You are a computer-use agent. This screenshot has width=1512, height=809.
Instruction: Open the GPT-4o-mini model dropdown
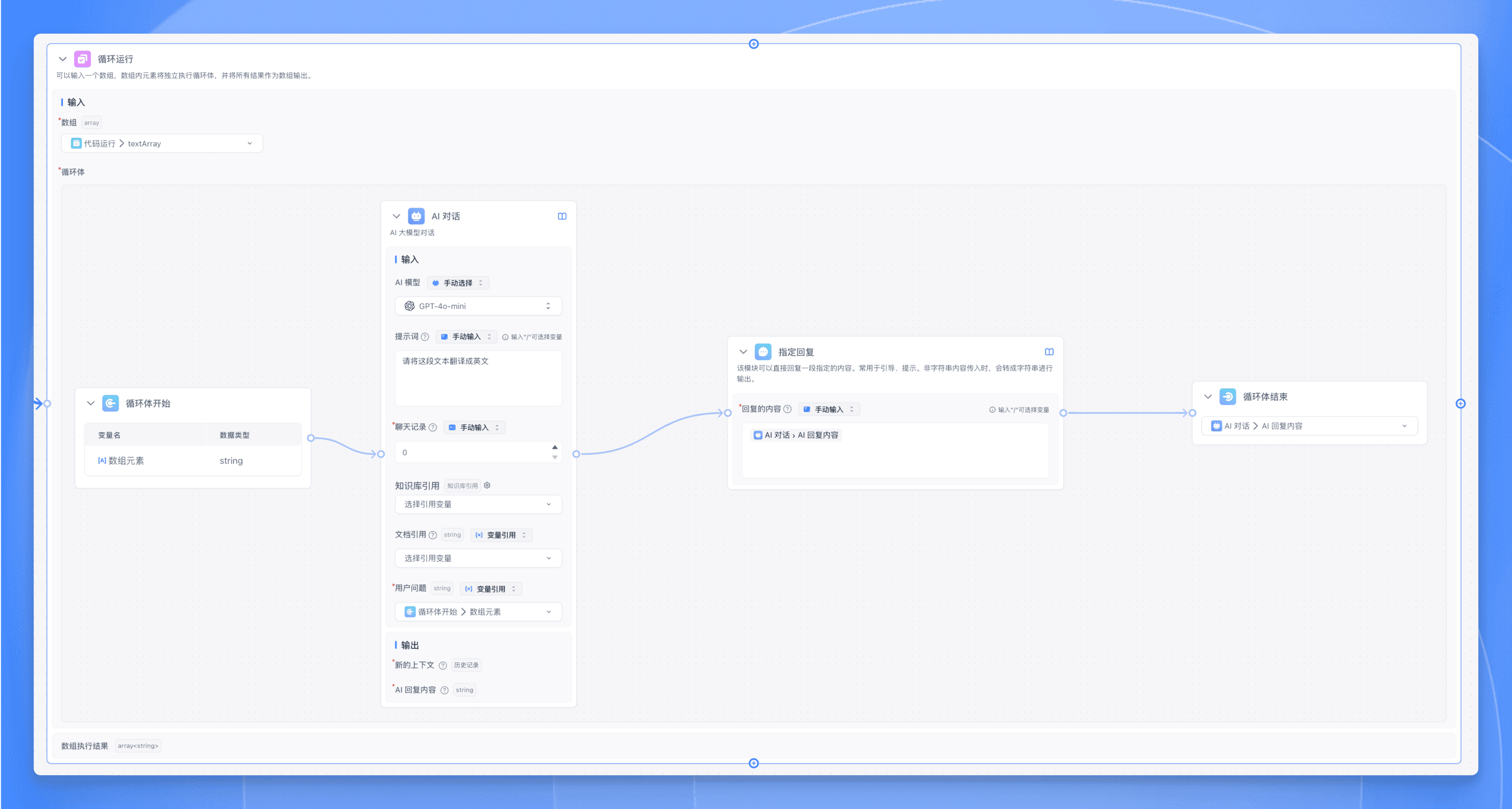pyautogui.click(x=478, y=306)
